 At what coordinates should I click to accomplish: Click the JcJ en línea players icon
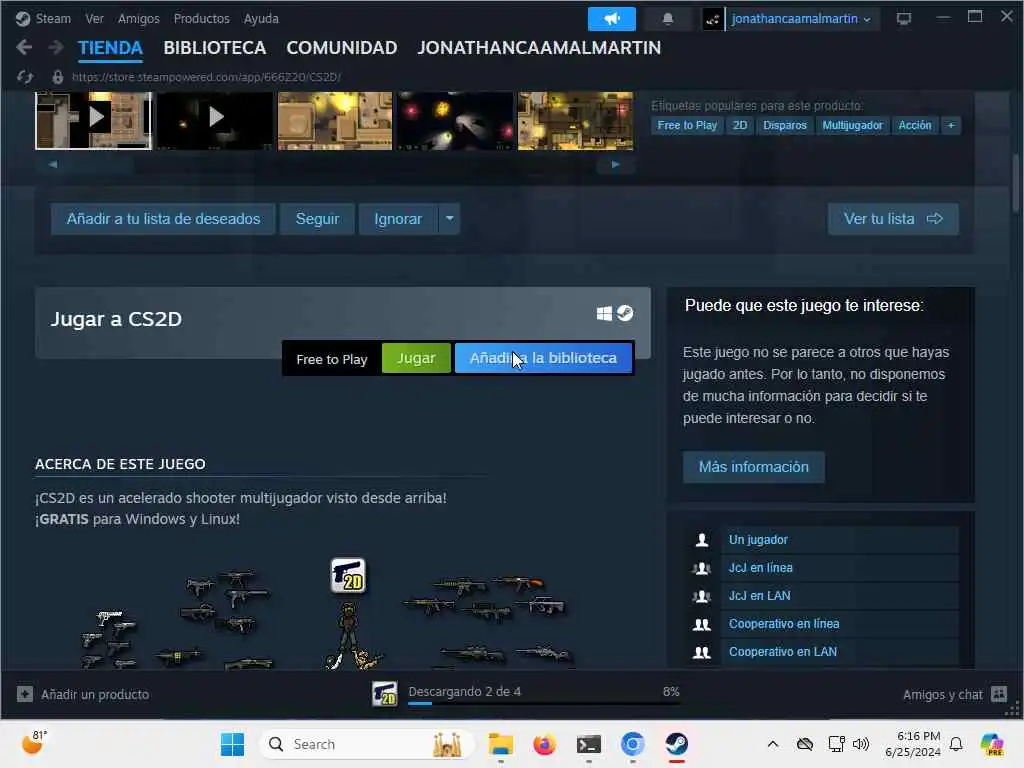(x=701, y=568)
